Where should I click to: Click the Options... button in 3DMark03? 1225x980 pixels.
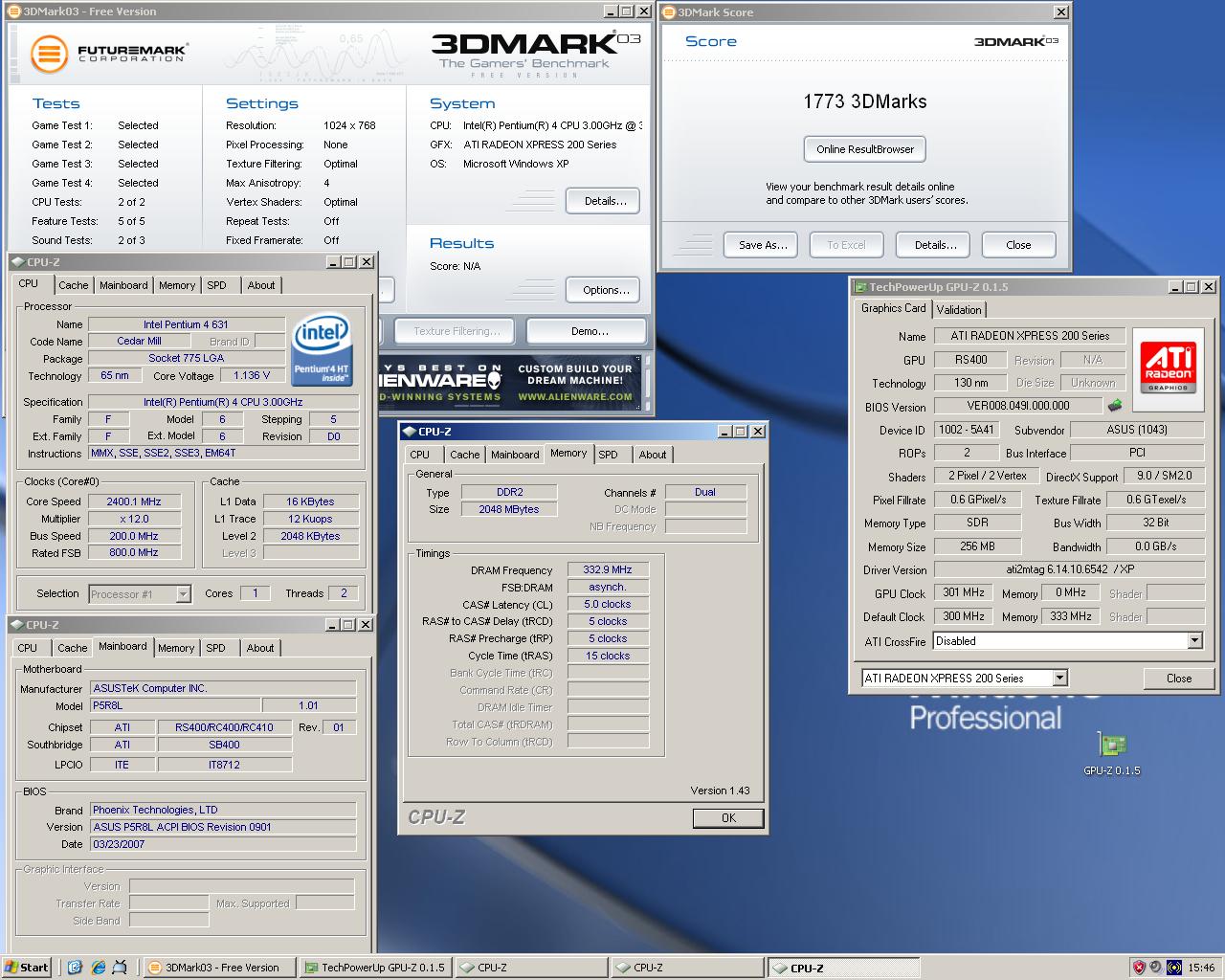tap(605, 290)
